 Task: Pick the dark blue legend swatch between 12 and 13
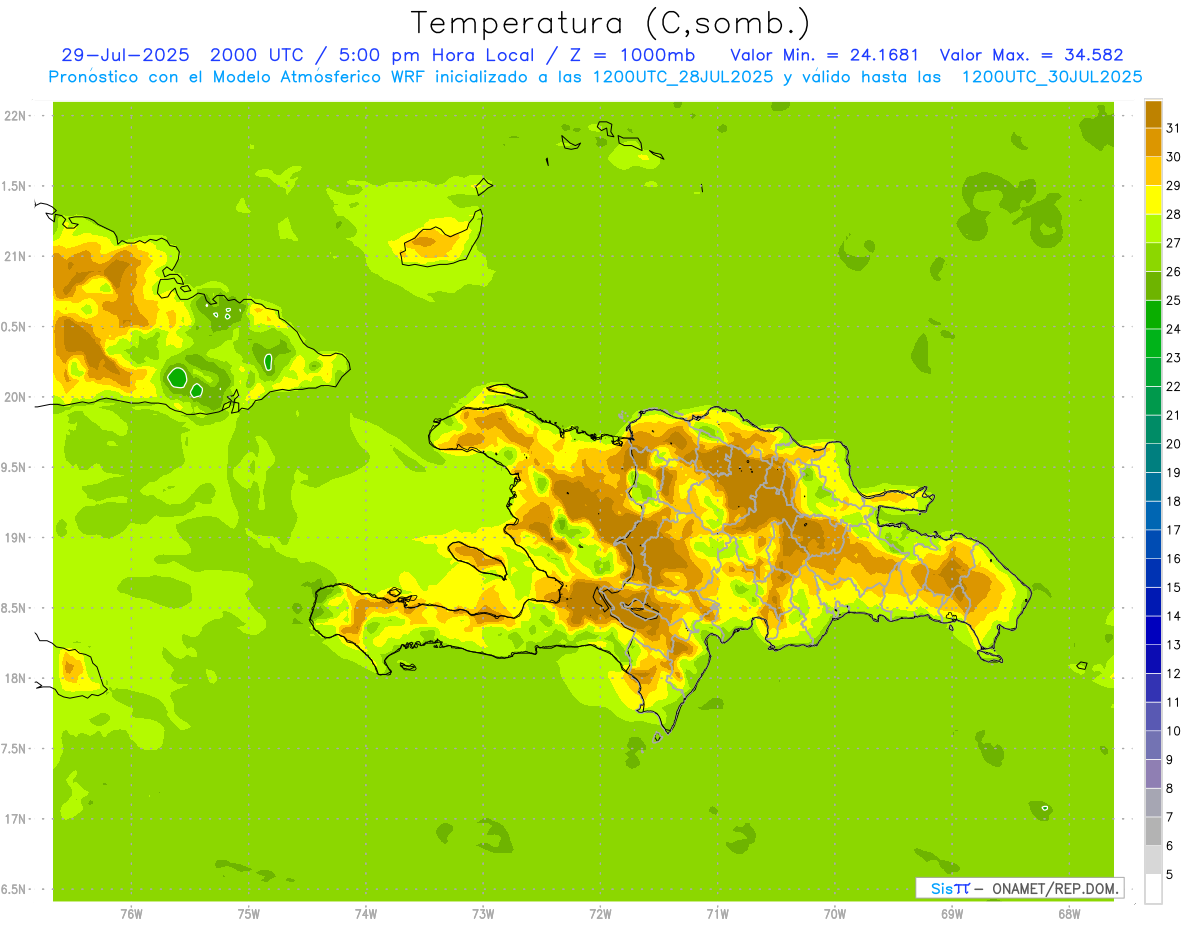(x=1153, y=658)
